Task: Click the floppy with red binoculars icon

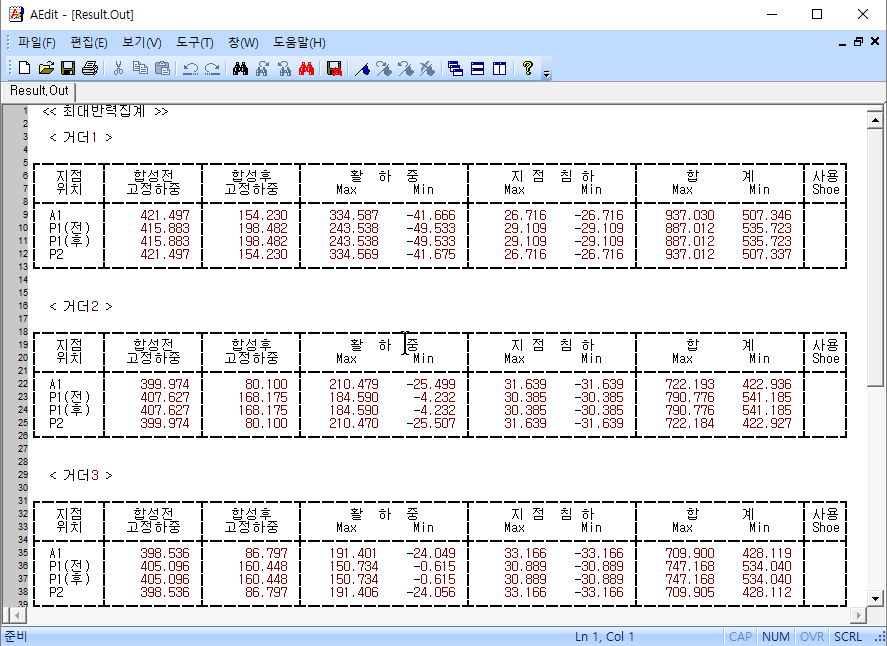Action: tap(334, 68)
